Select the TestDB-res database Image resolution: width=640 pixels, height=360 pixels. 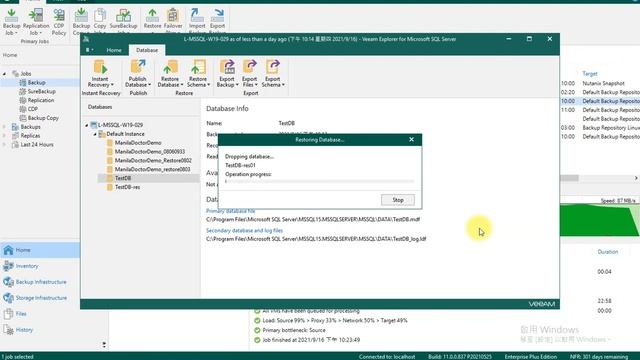[127, 187]
